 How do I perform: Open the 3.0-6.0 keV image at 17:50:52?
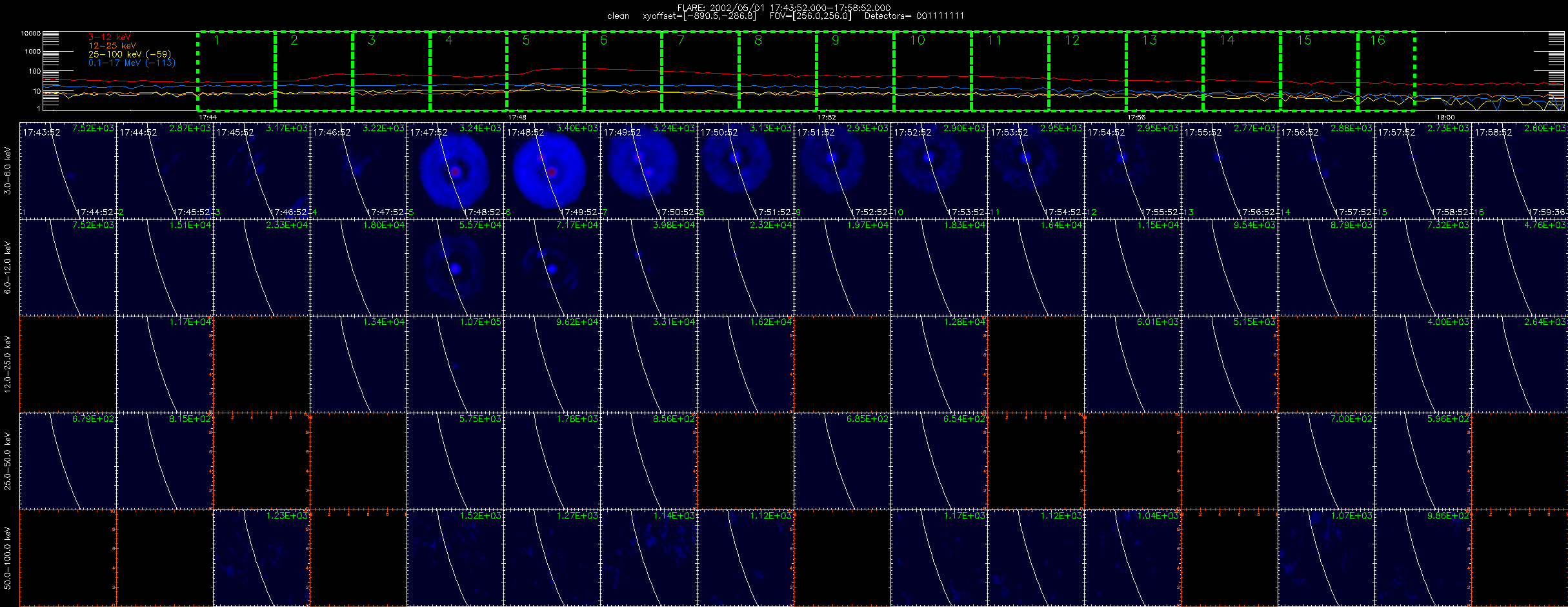coord(745,170)
